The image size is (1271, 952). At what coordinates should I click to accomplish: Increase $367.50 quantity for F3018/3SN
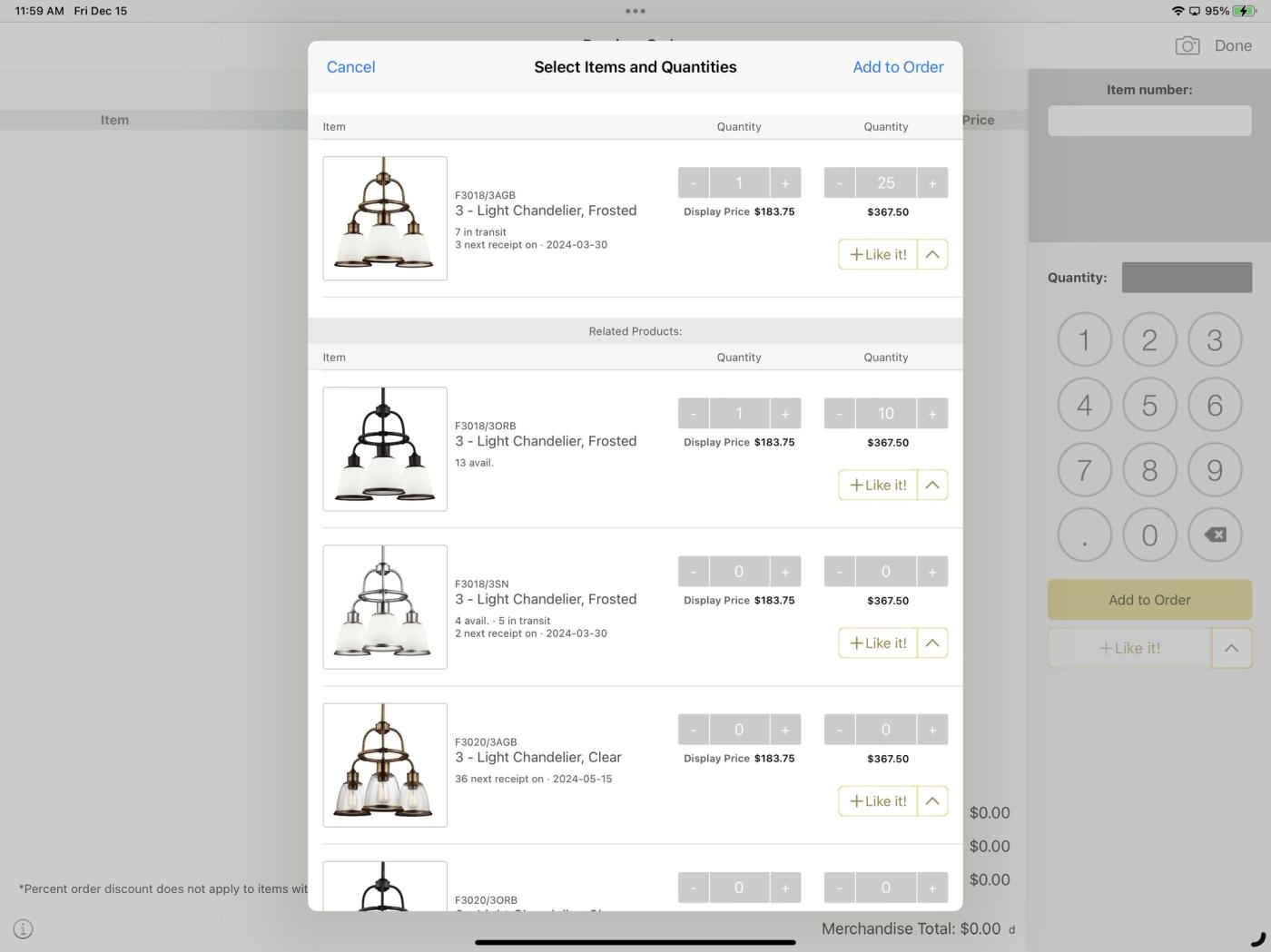pos(932,571)
